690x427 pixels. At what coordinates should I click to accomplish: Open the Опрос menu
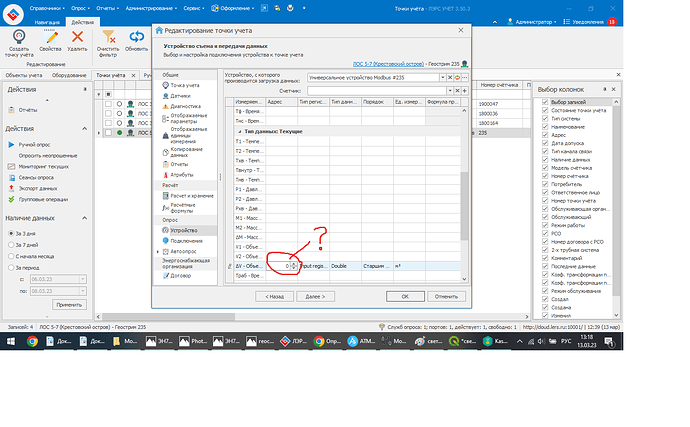[x=80, y=8]
